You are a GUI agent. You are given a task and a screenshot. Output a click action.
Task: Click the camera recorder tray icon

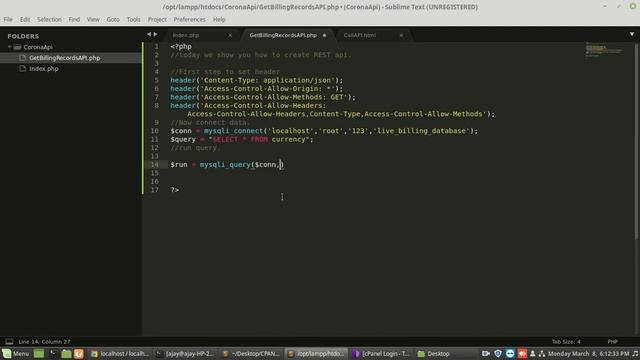[486, 353]
